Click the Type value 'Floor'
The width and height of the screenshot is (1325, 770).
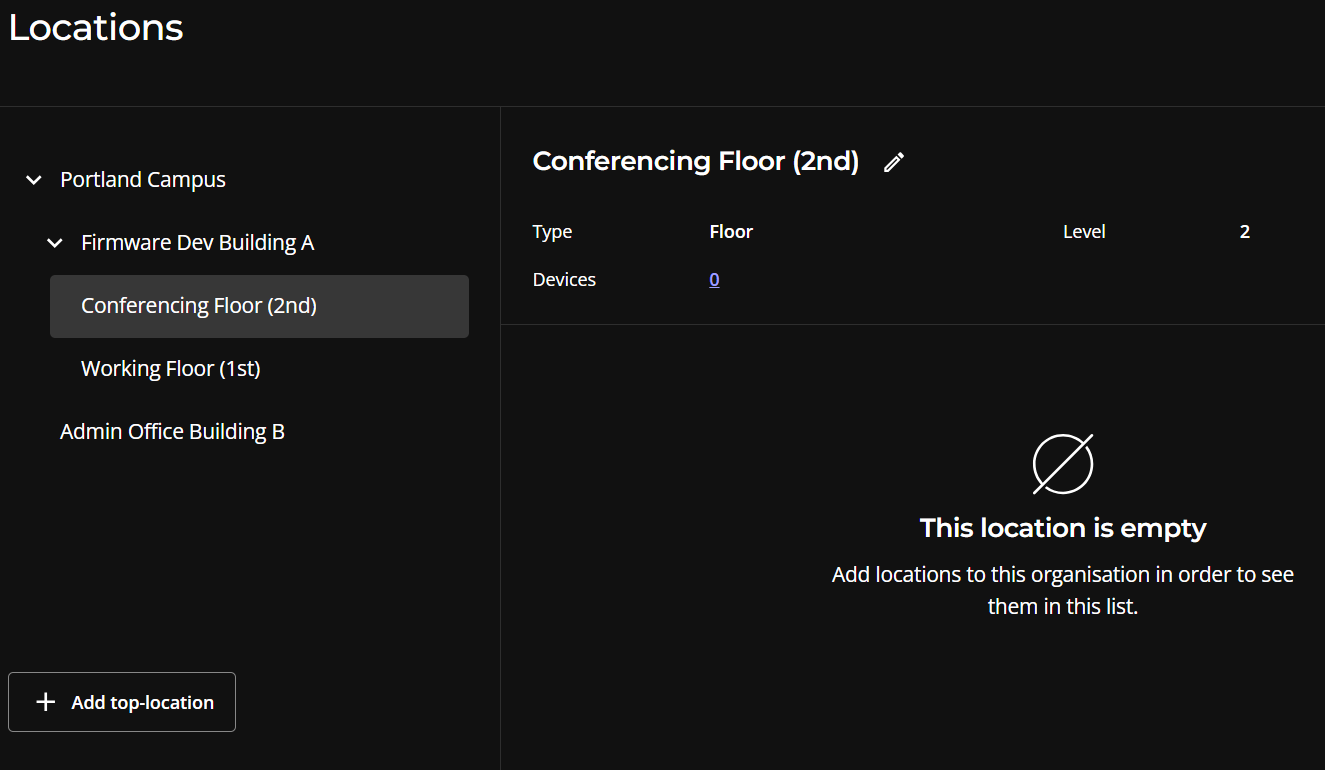click(731, 232)
